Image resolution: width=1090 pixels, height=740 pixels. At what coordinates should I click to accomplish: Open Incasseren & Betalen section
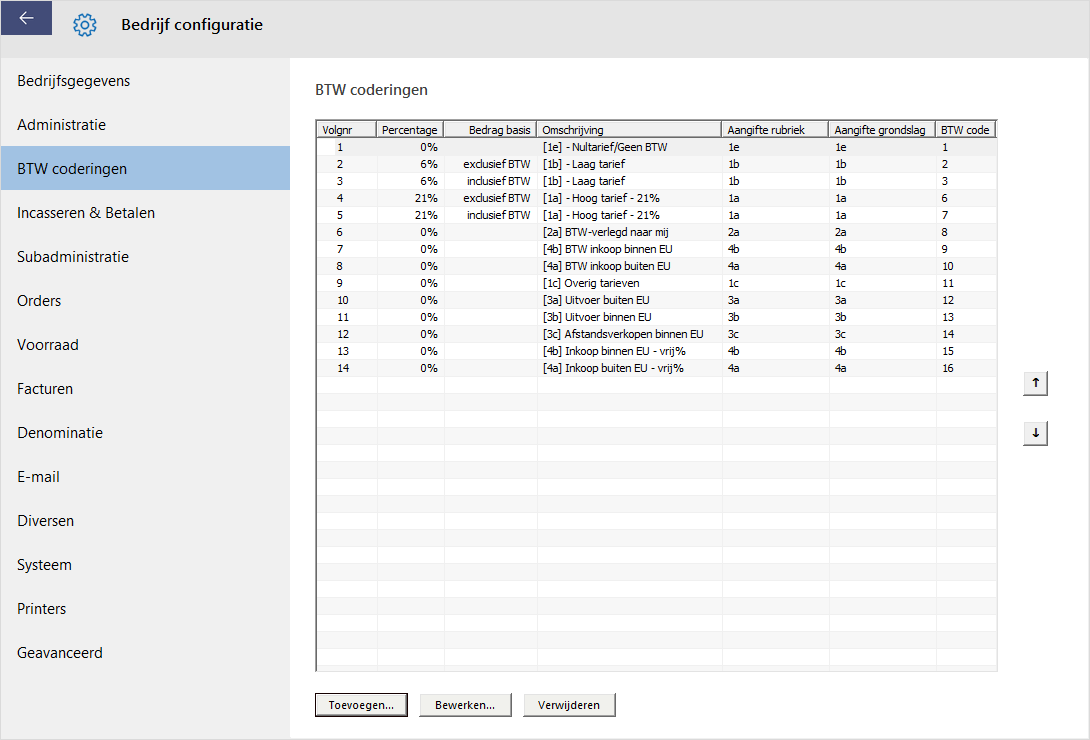tap(145, 213)
